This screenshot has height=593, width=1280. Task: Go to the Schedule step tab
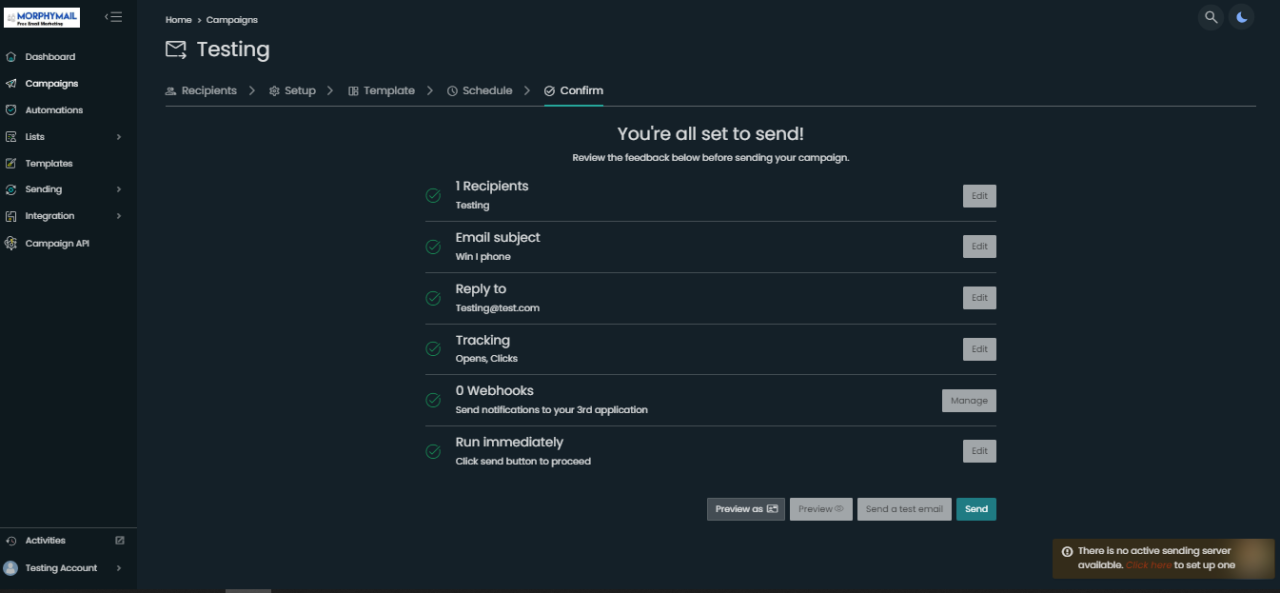pyautogui.click(x=479, y=91)
